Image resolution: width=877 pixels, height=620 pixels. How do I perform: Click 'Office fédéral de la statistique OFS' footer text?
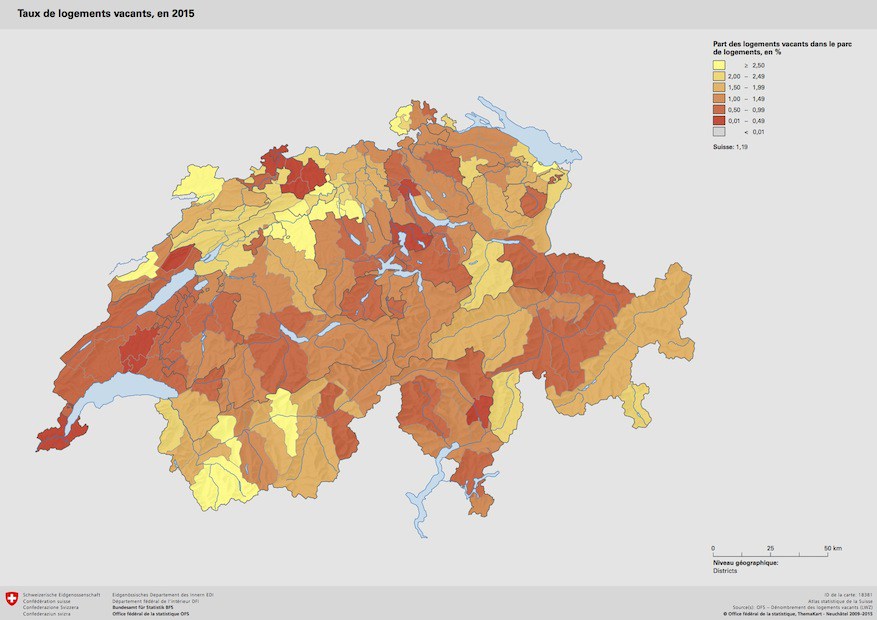(151, 613)
